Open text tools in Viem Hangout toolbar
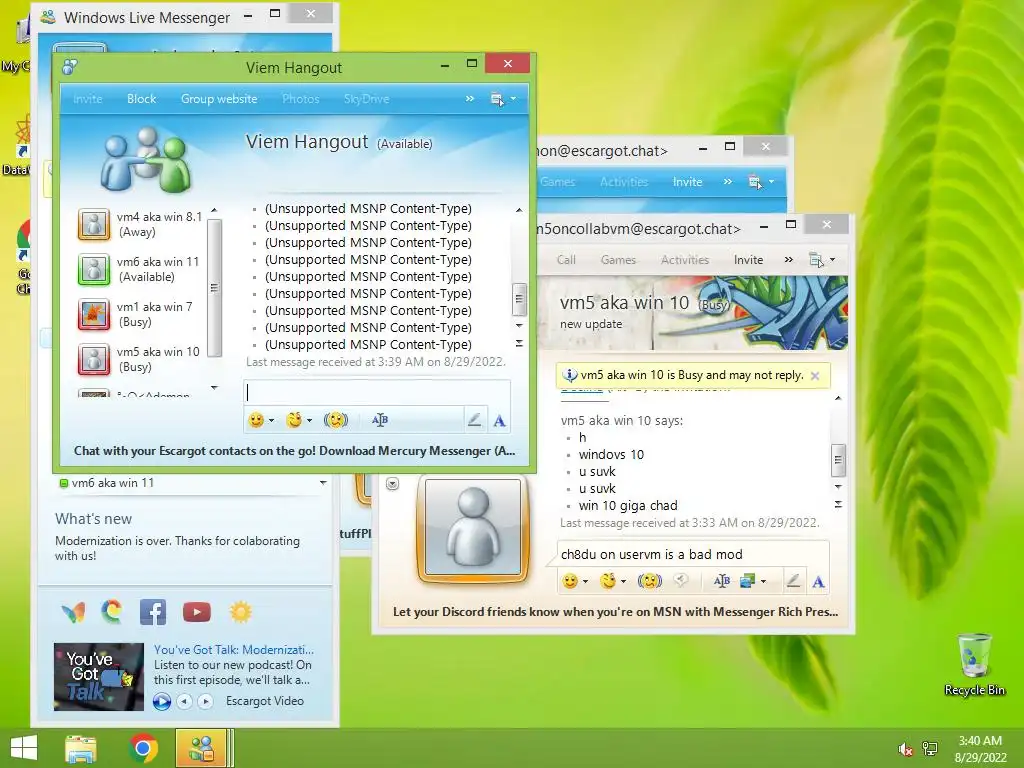The width and height of the screenshot is (1024, 768). pos(379,421)
